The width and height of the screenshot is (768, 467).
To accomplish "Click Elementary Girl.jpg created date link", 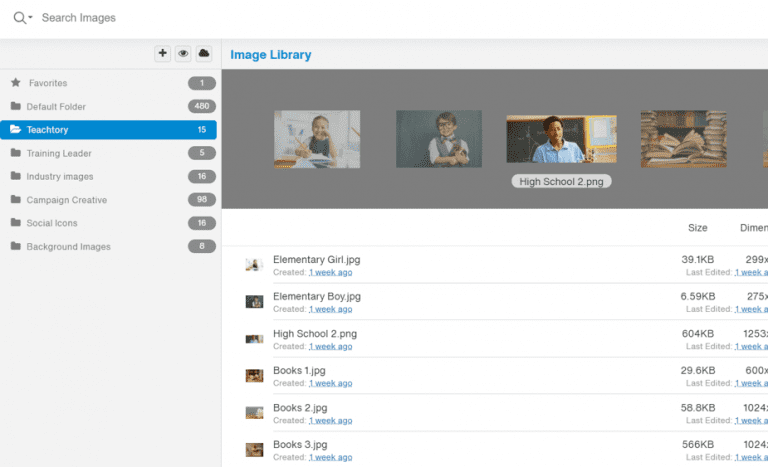I will pyautogui.click(x=330, y=272).
